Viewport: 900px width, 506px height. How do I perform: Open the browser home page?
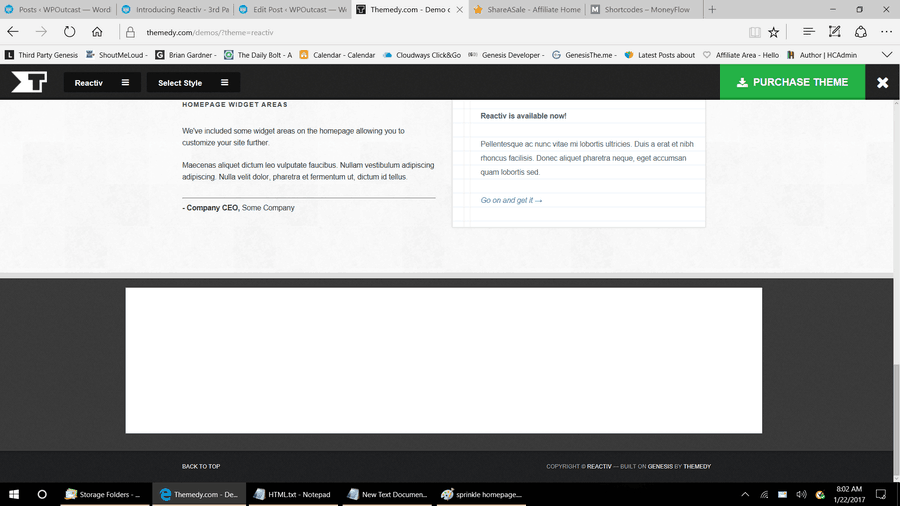[x=97, y=32]
